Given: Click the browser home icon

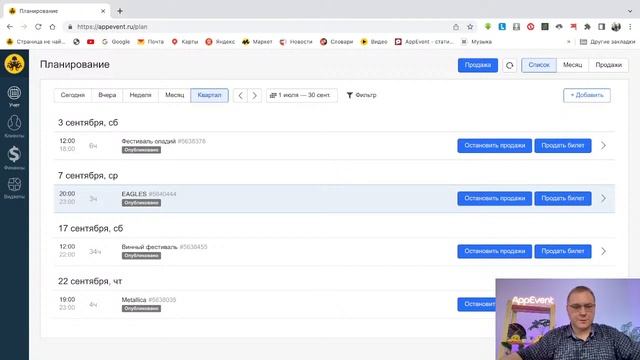Looking at the screenshot, I should coord(52,27).
